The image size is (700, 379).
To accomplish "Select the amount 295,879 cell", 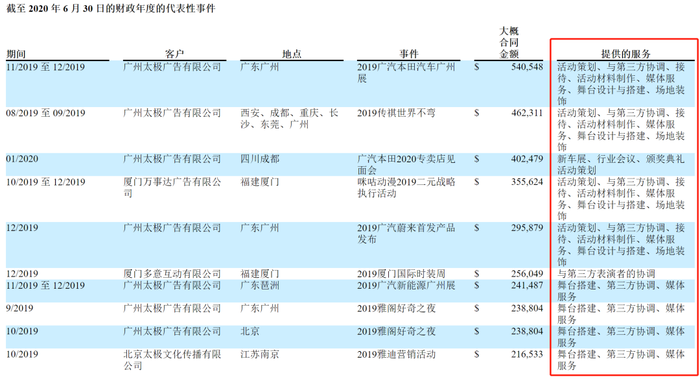I will [527, 228].
